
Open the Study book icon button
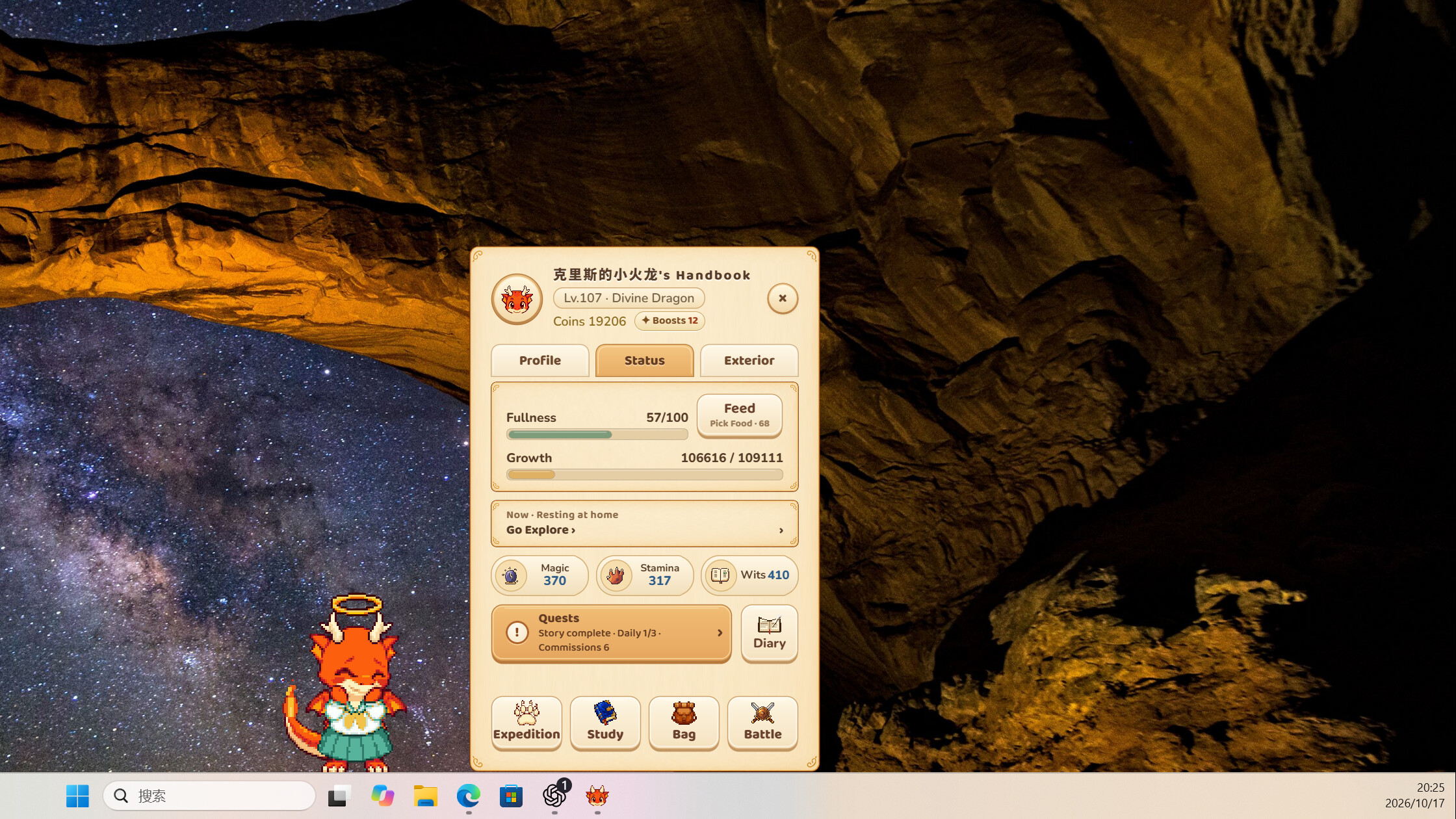point(605,723)
